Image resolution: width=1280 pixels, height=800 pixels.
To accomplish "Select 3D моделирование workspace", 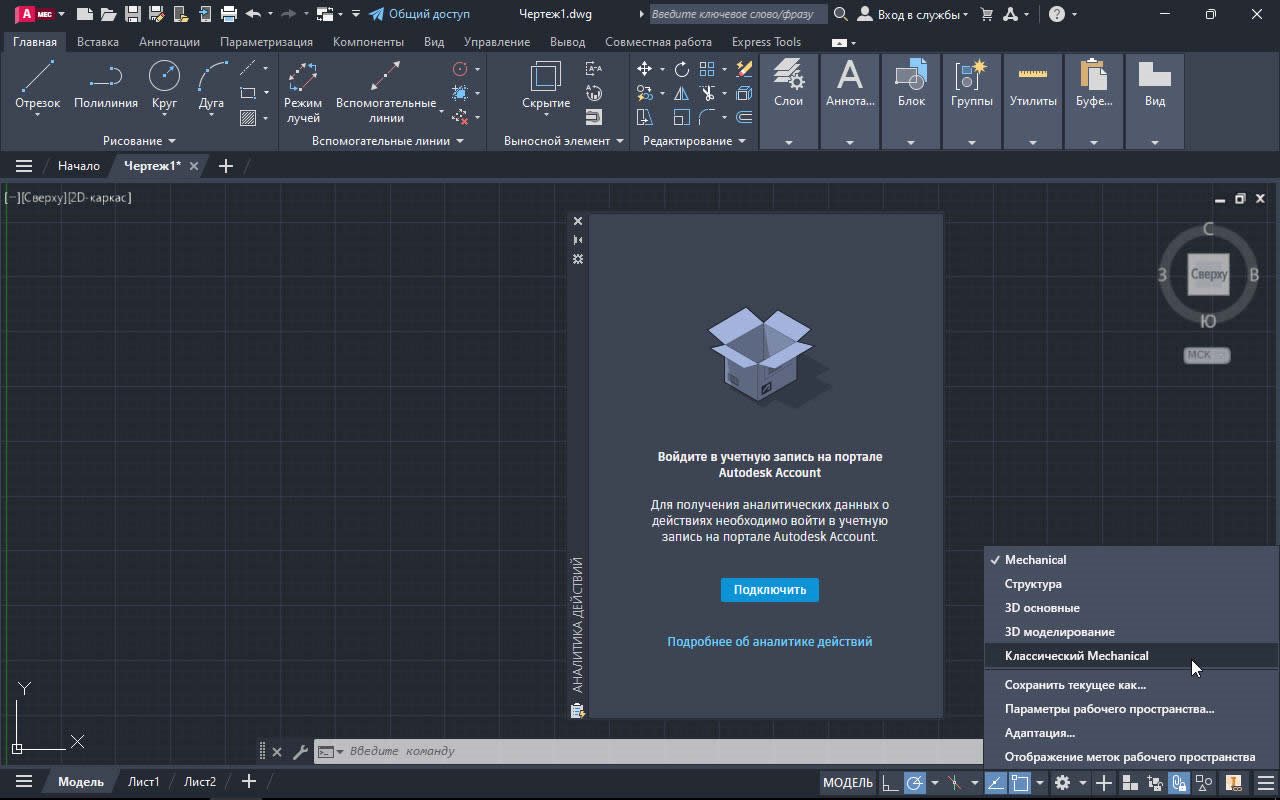I will tap(1131, 632).
